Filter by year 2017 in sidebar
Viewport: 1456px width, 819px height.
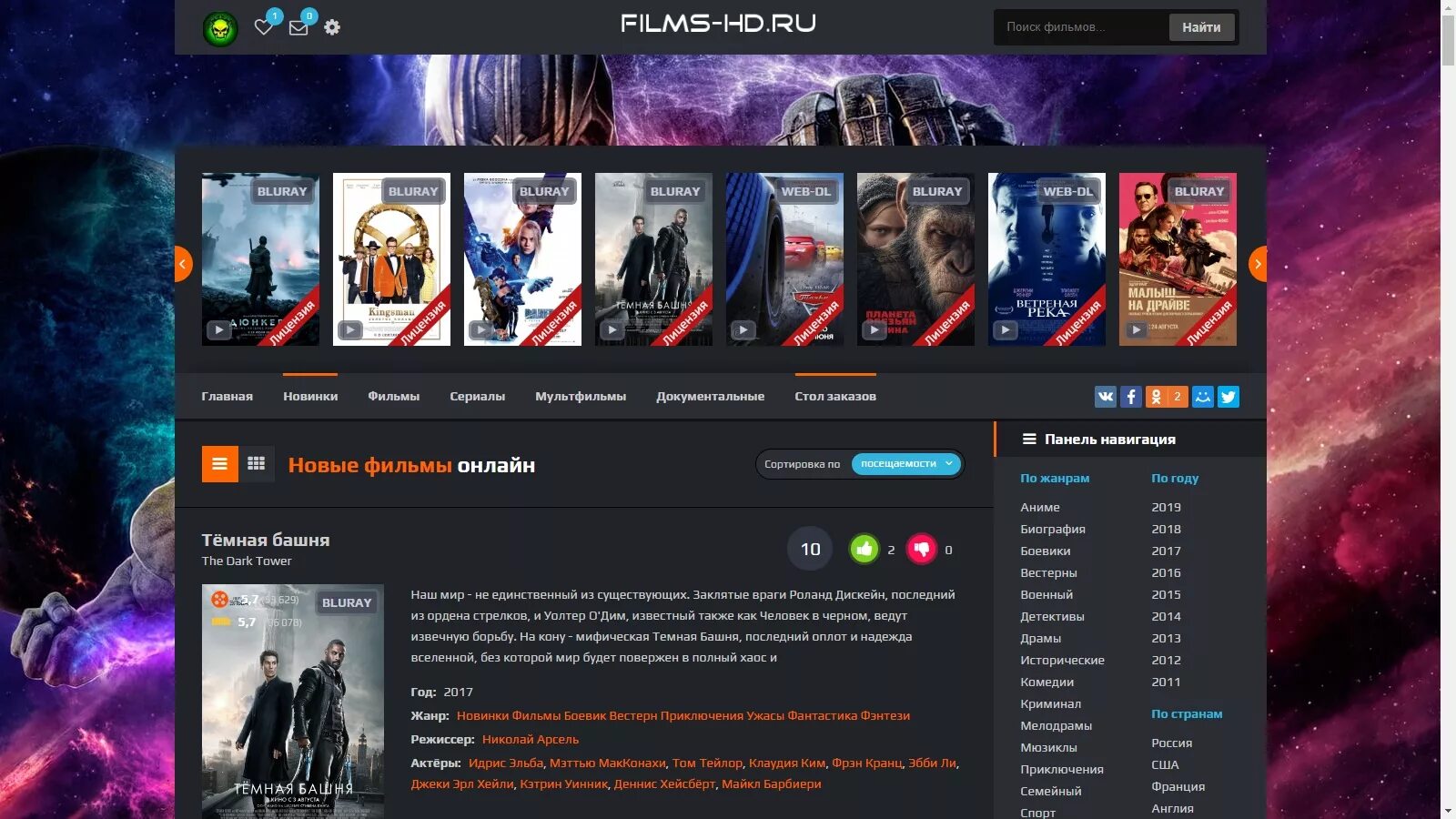pos(1166,551)
